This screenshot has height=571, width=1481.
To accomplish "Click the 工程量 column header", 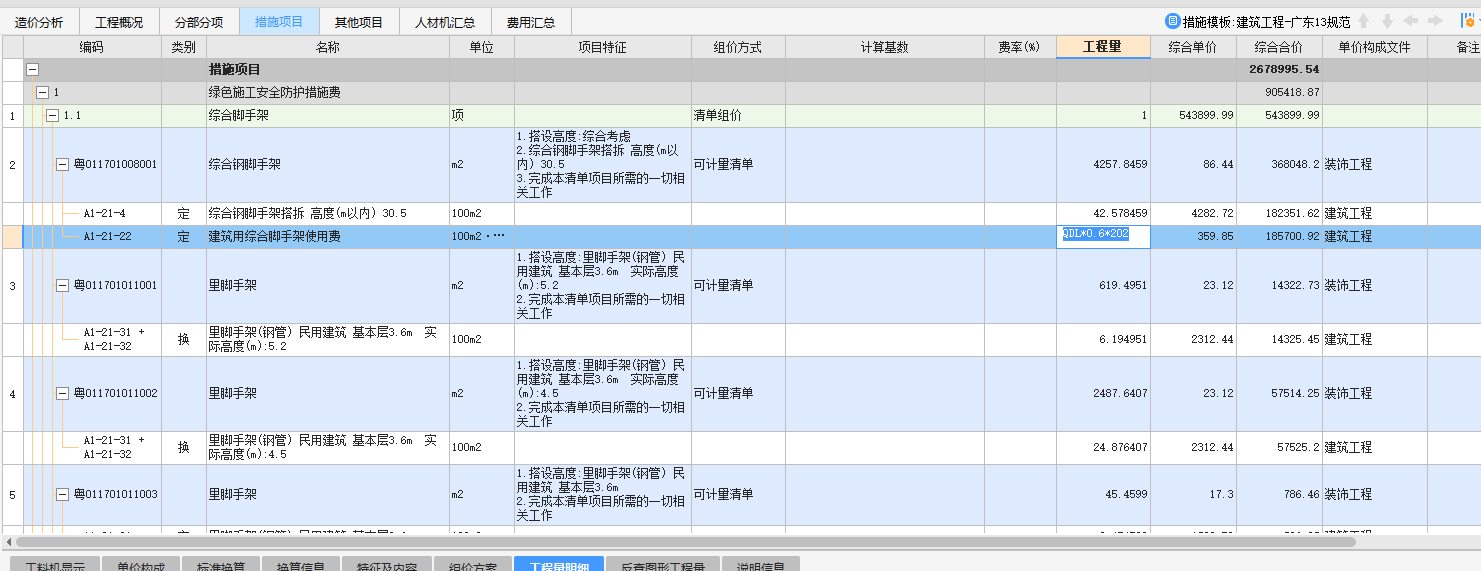I will coord(1103,48).
